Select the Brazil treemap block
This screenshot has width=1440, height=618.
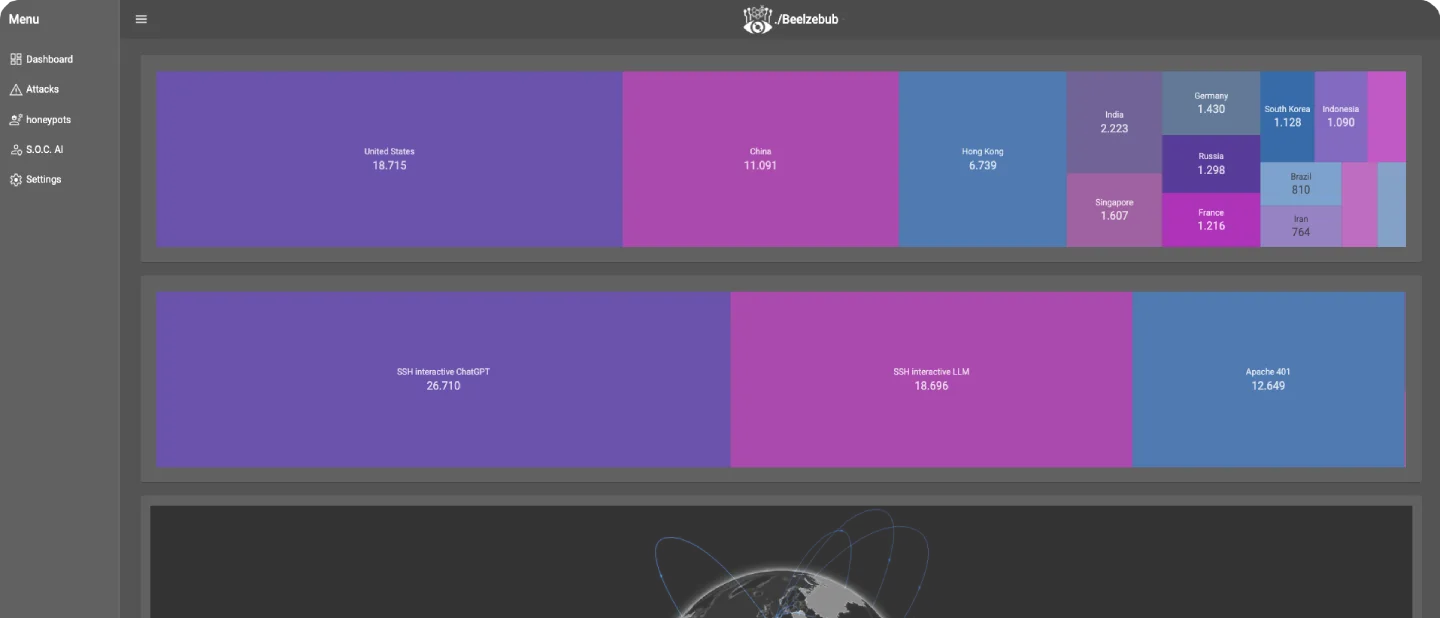point(1300,184)
